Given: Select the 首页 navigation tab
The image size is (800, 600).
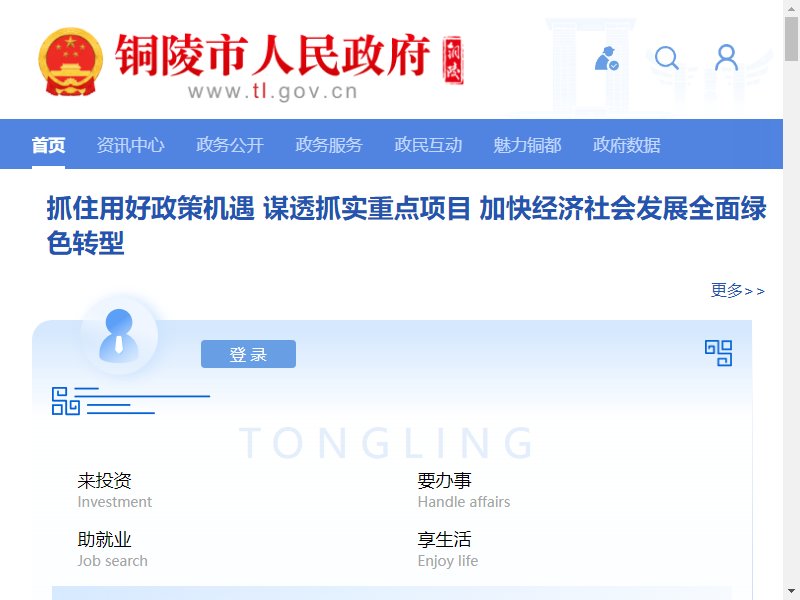Looking at the screenshot, I should 48,145.
